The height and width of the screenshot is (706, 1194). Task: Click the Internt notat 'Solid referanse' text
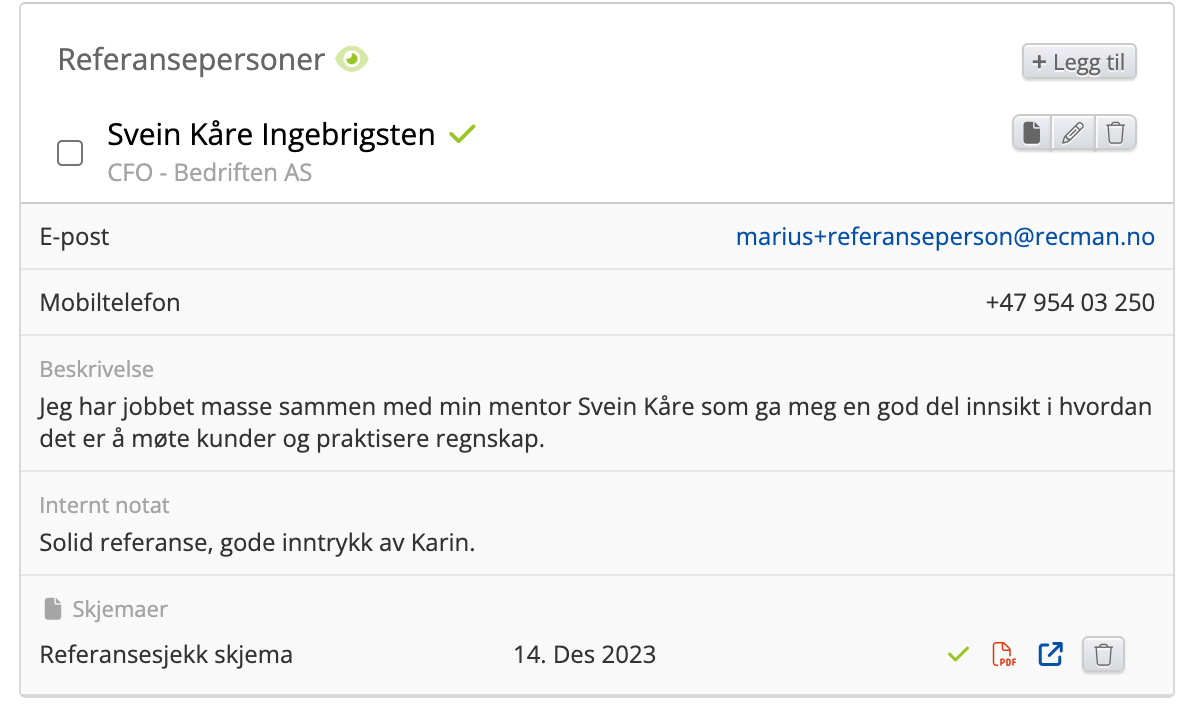point(256,543)
